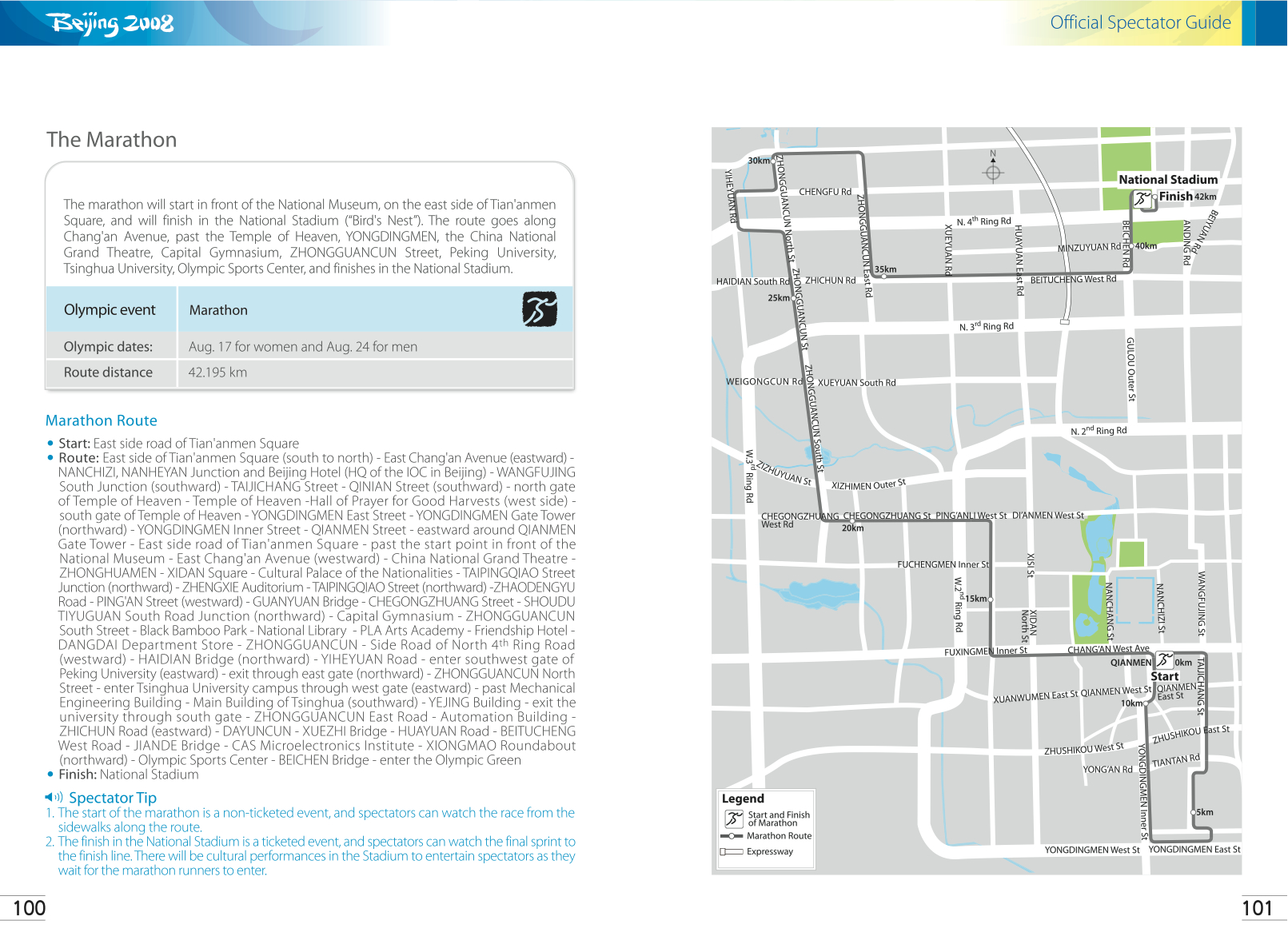Image resolution: width=1288 pixels, height=952 pixels.
Task: Click the 'National Stadium' map label
Action: click(1168, 180)
